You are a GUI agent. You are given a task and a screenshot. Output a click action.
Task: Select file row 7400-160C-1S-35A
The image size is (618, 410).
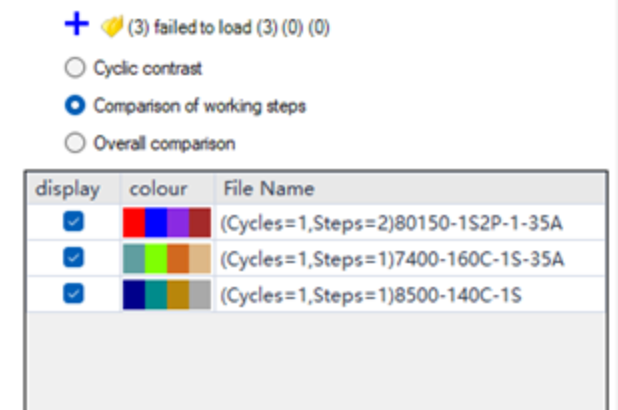click(x=392, y=259)
